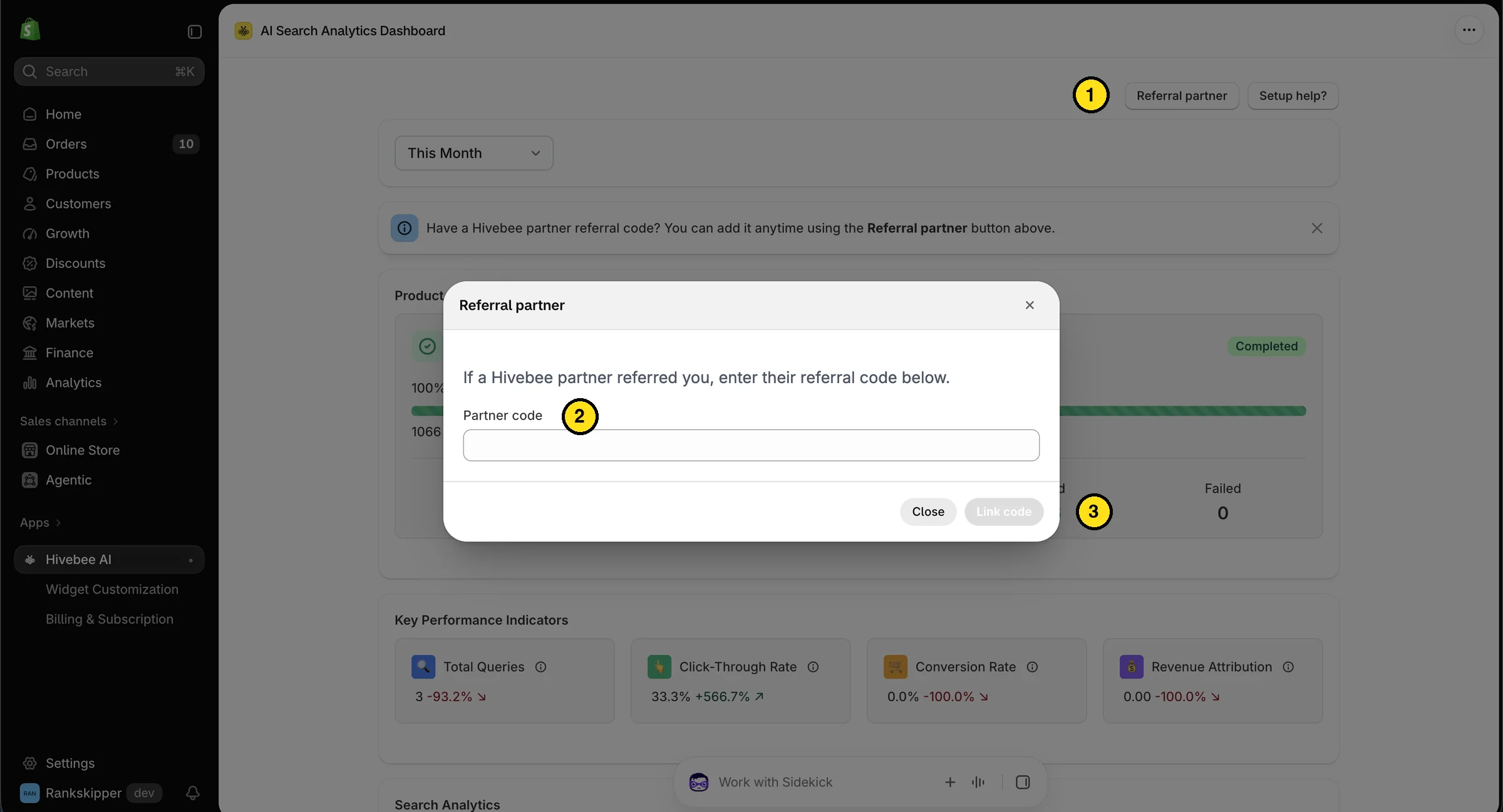Open Rankskipper store switcher
The height and width of the screenshot is (812, 1503).
91,793
